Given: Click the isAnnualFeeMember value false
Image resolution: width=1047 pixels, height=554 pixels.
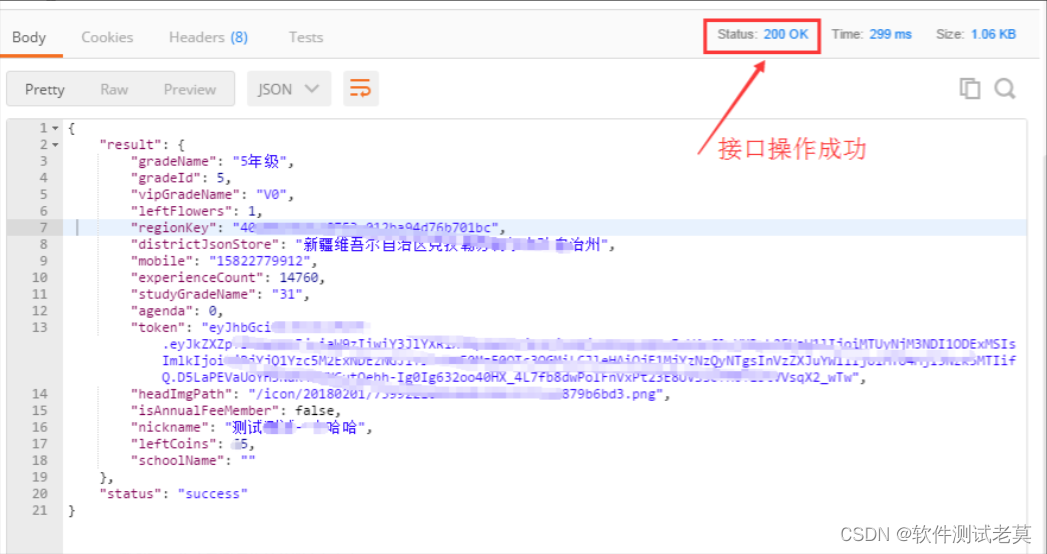Looking at the screenshot, I should tap(316, 411).
